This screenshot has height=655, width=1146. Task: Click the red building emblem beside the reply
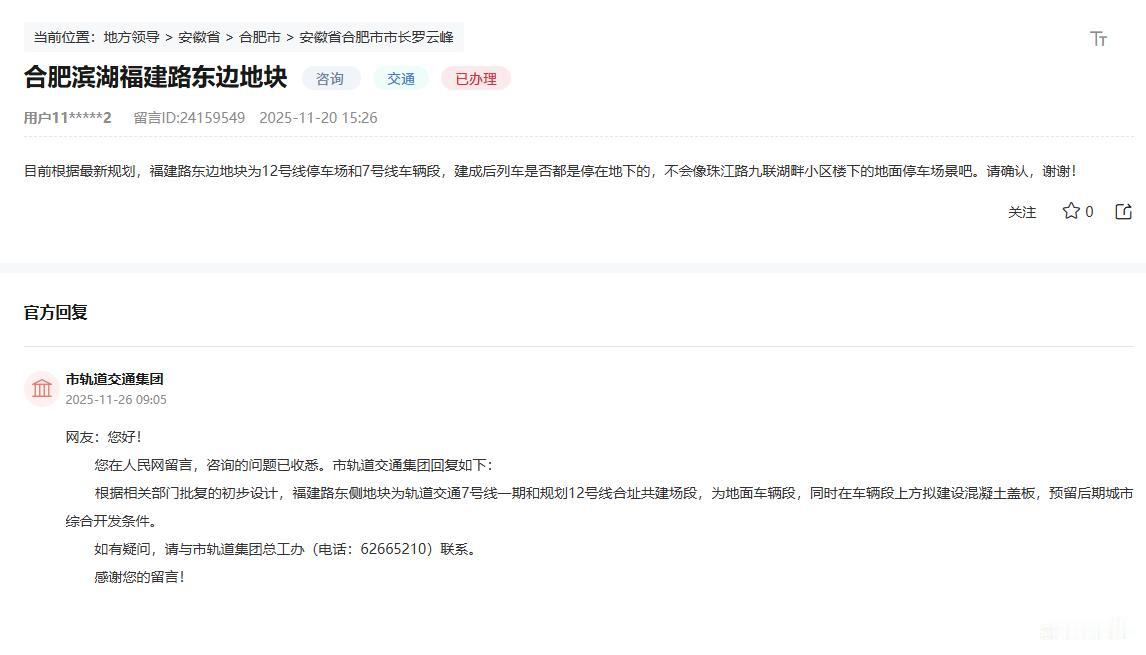tap(41, 388)
